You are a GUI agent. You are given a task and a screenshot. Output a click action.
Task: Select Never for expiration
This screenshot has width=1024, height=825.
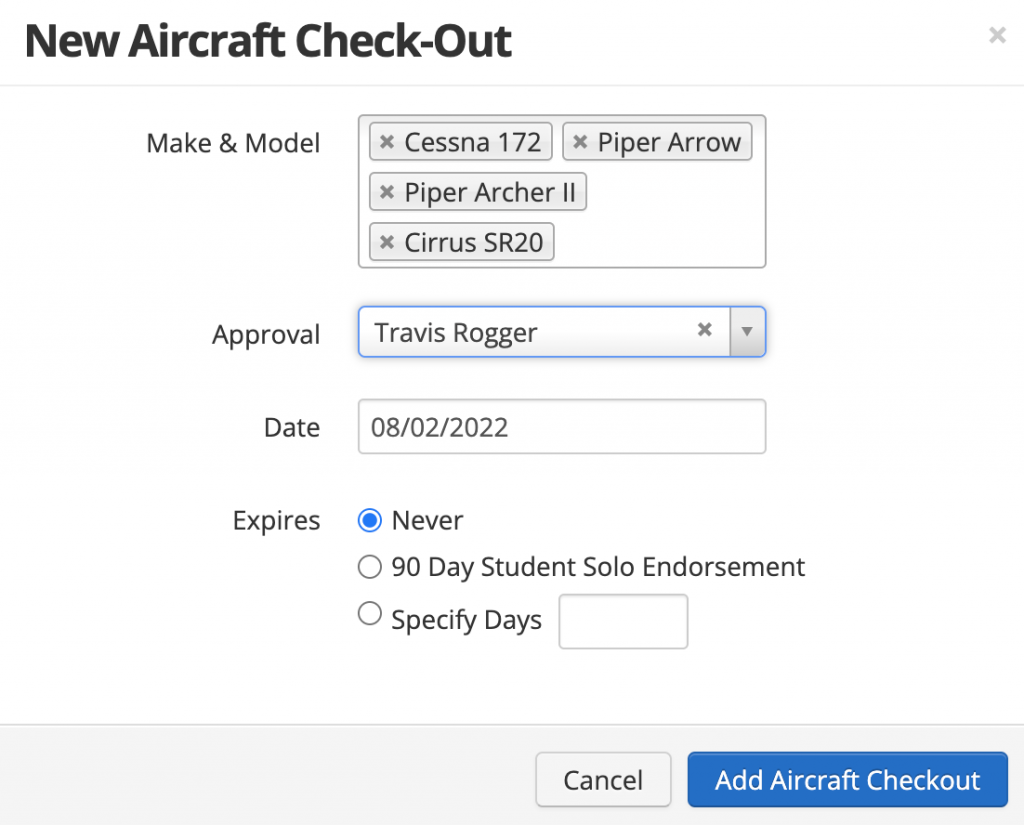pos(370,520)
